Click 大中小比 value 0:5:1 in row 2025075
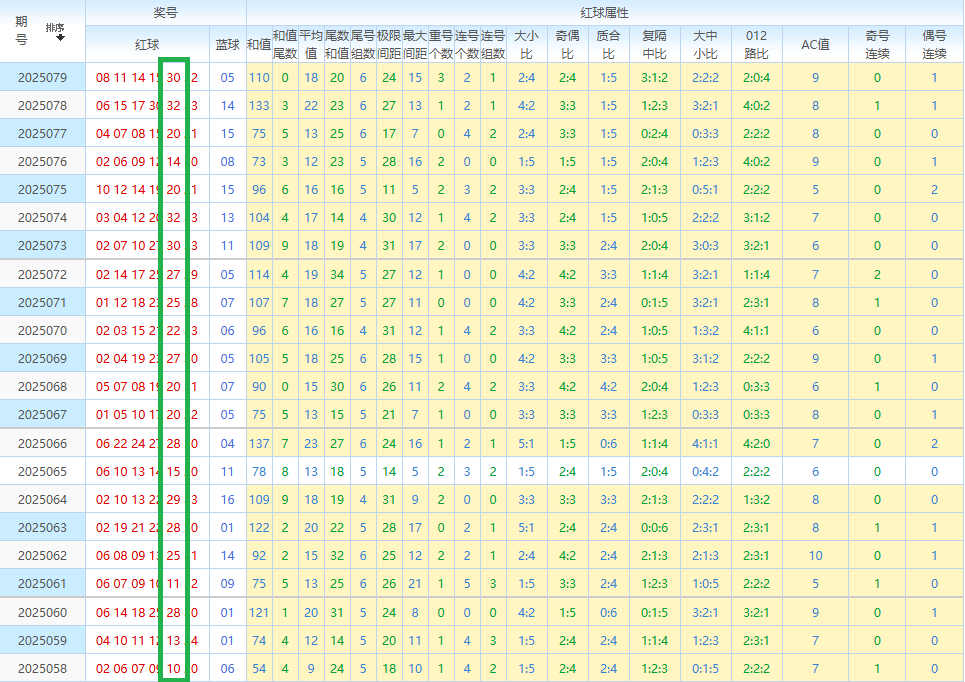 [x=705, y=190]
